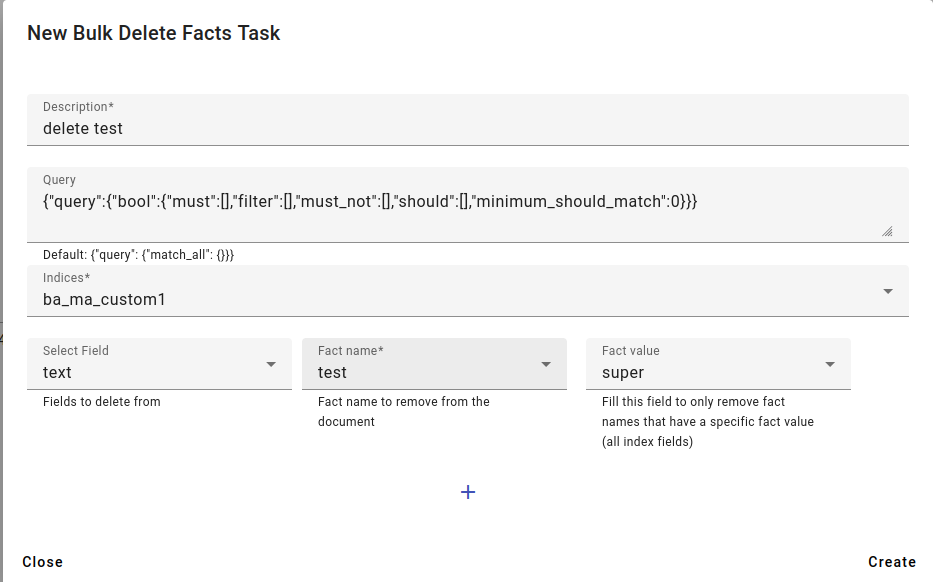Click the 'New Bulk Delete Facts Task' title
The width and height of the screenshot is (933, 582).
click(x=154, y=33)
